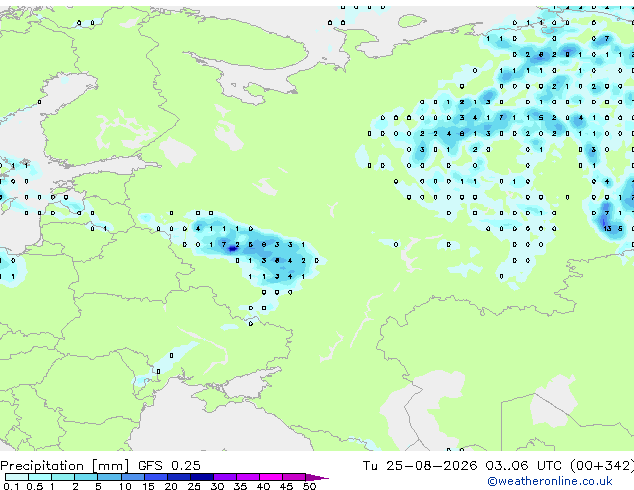Click the '03..06 UTC' time range

(x=524, y=466)
